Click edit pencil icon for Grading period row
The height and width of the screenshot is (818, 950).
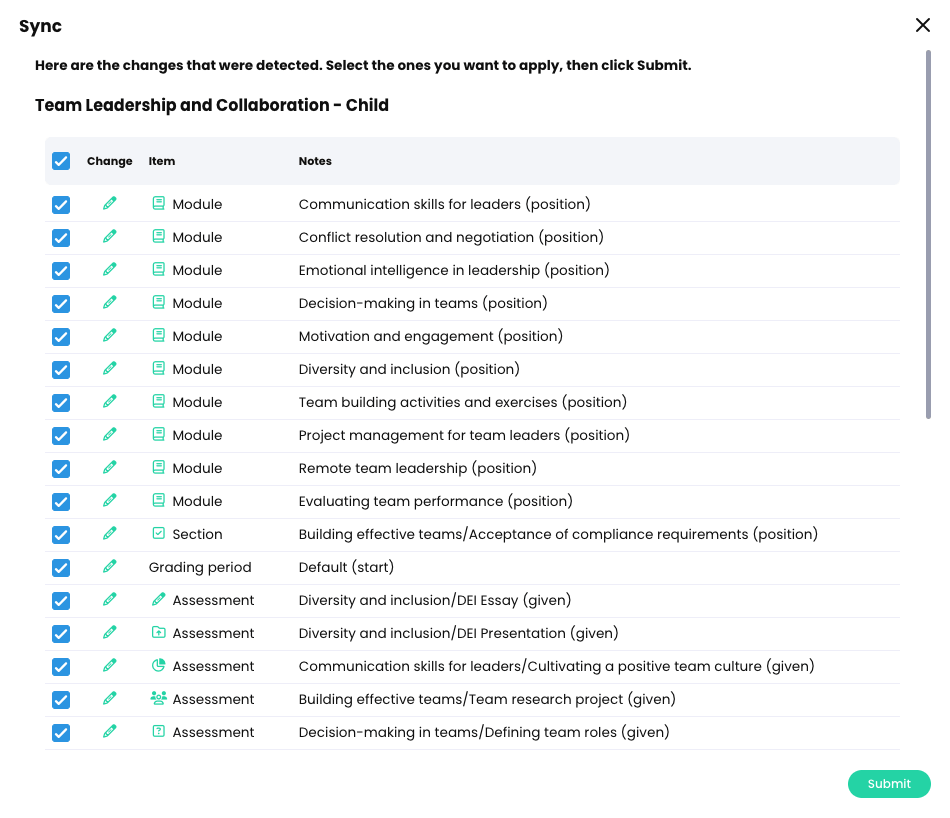click(110, 567)
